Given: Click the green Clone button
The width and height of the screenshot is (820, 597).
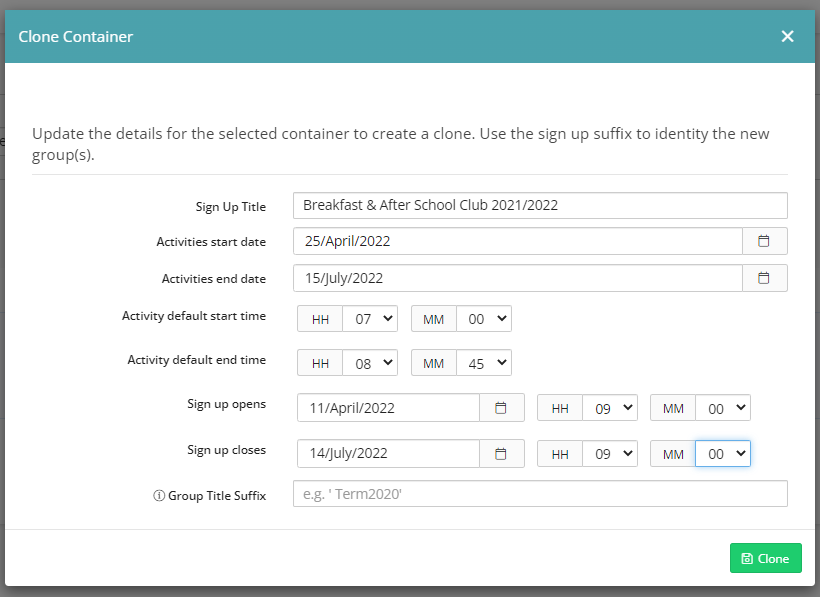Looking at the screenshot, I should pyautogui.click(x=766, y=558).
